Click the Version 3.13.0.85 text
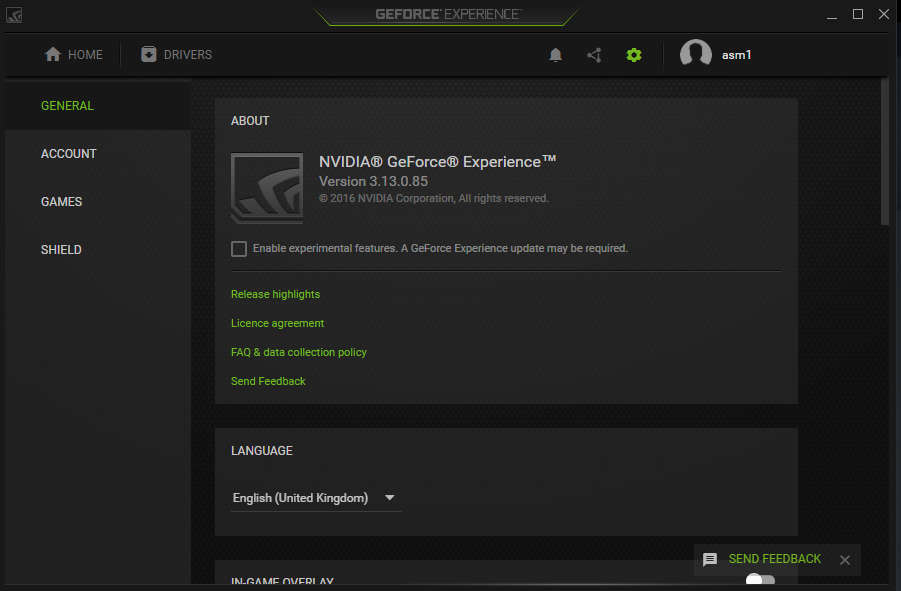Screen dimensions: 901x591 click(x=374, y=181)
